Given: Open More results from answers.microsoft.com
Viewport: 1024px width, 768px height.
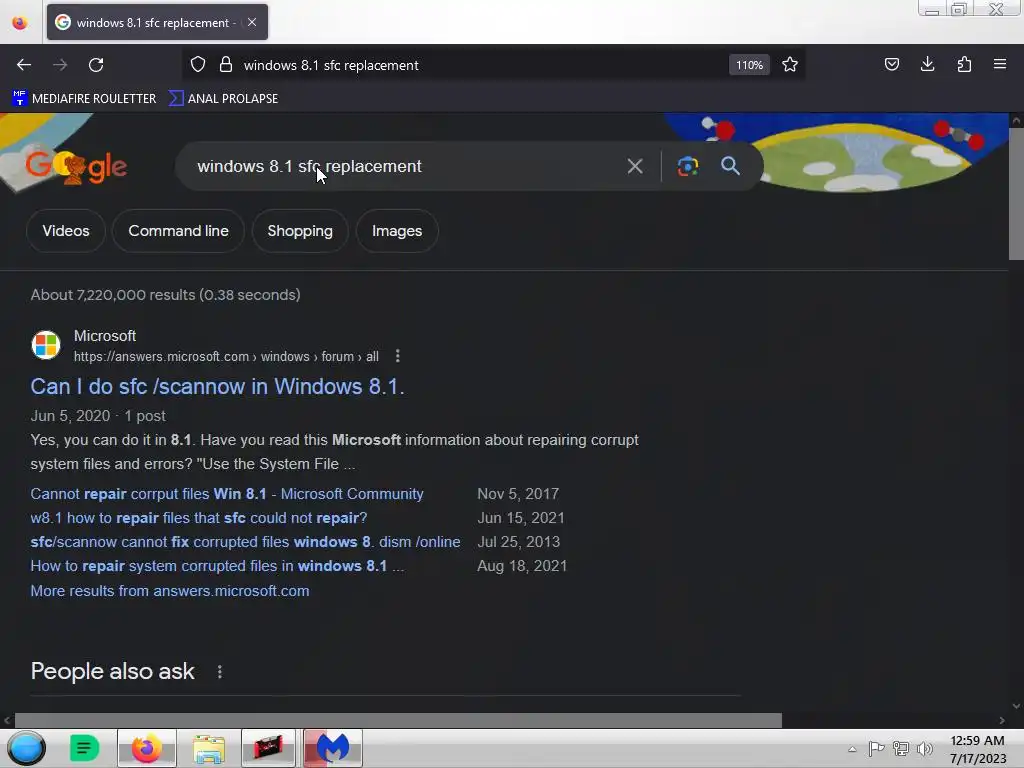Looking at the screenshot, I should click(x=170, y=591).
